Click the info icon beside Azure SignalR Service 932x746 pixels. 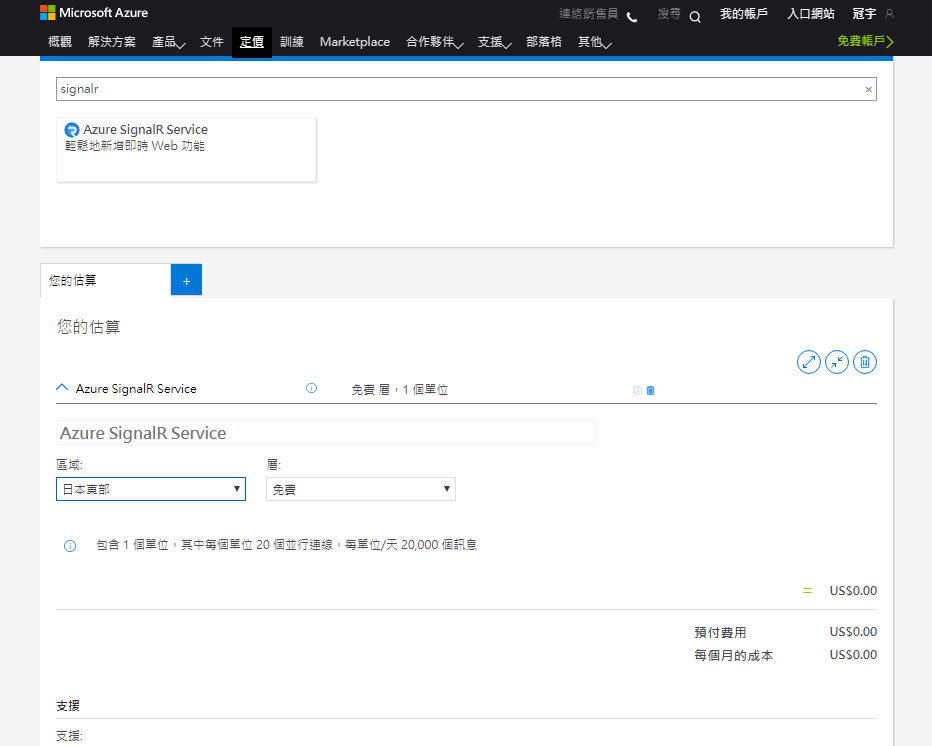[311, 388]
